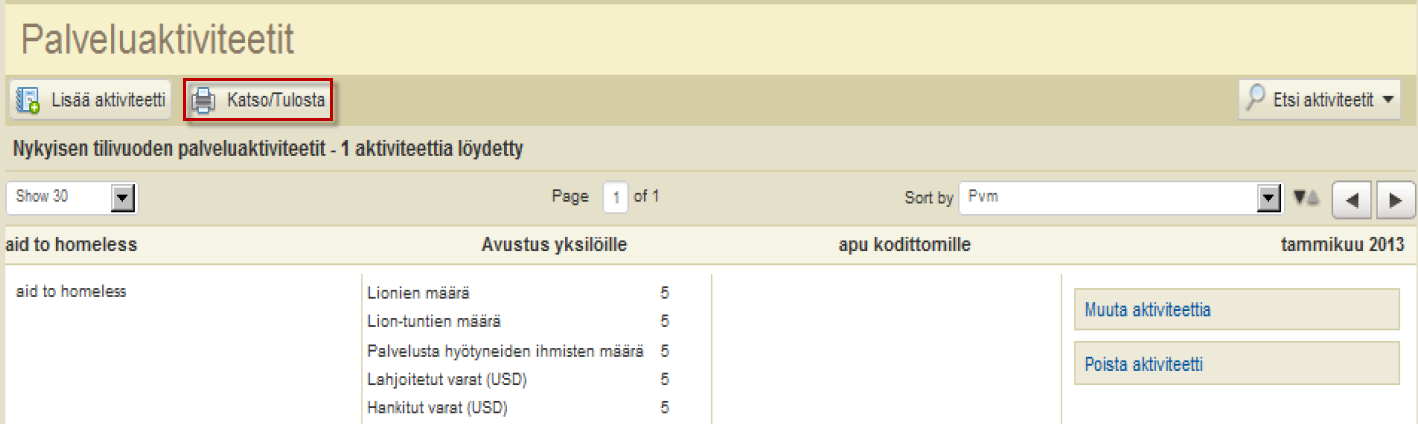Click the printer icon beside Katso/Tulosta

204,101
